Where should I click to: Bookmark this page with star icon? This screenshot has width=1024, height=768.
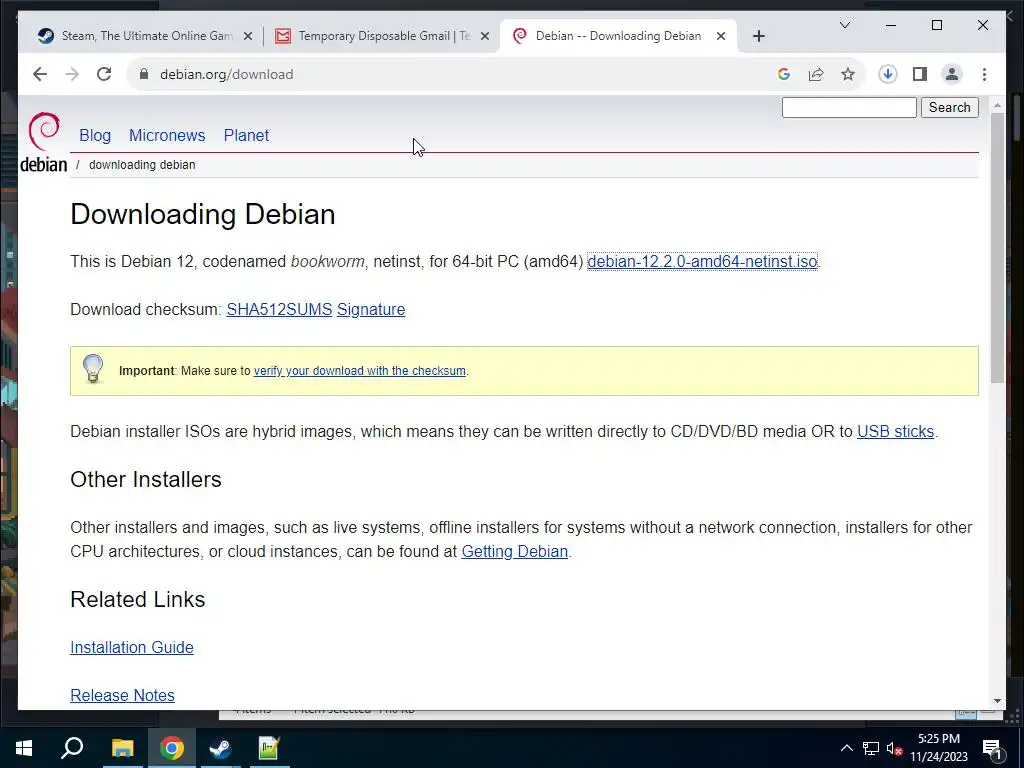click(x=848, y=74)
